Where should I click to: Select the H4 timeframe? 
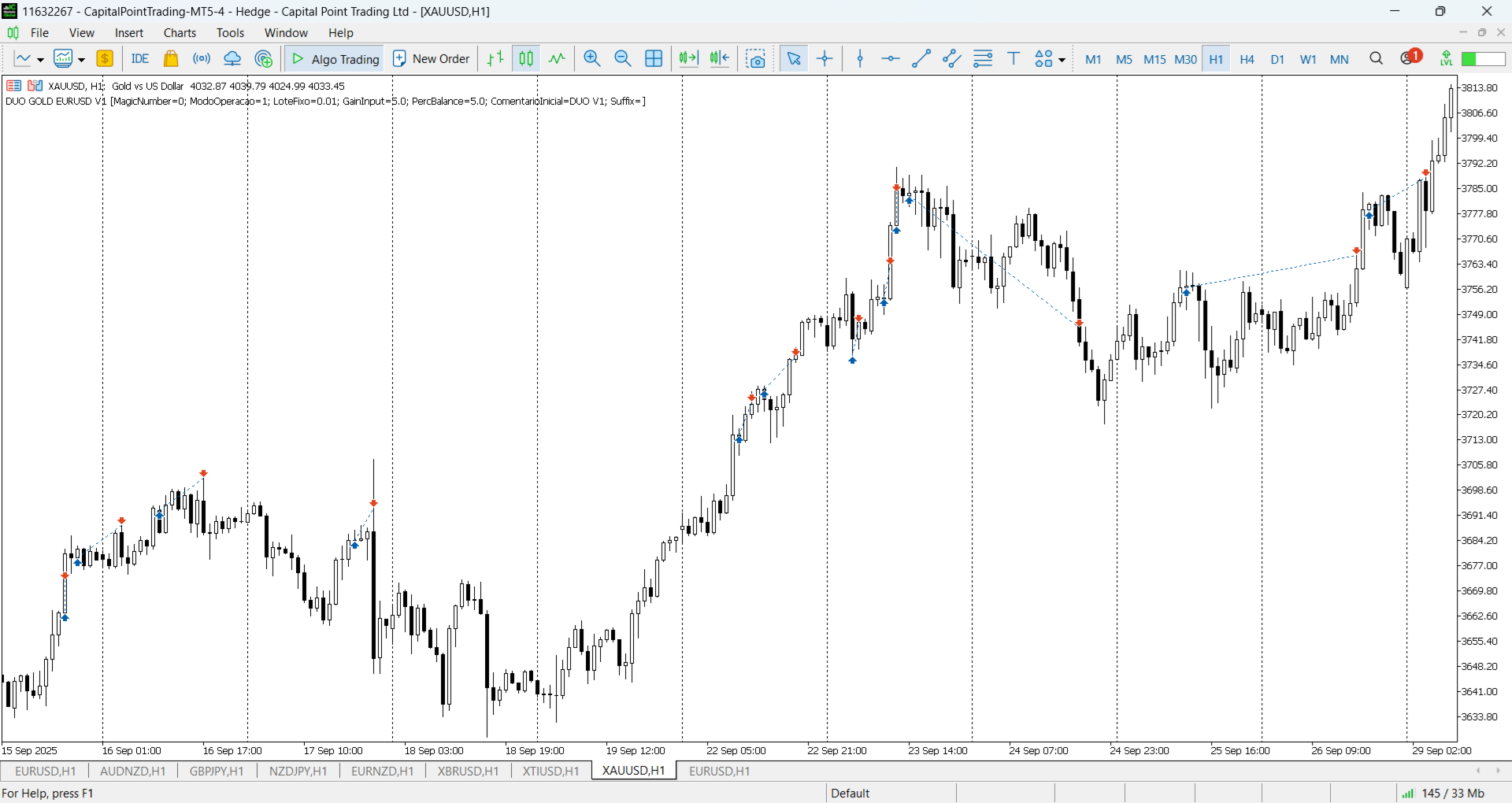pyautogui.click(x=1247, y=60)
